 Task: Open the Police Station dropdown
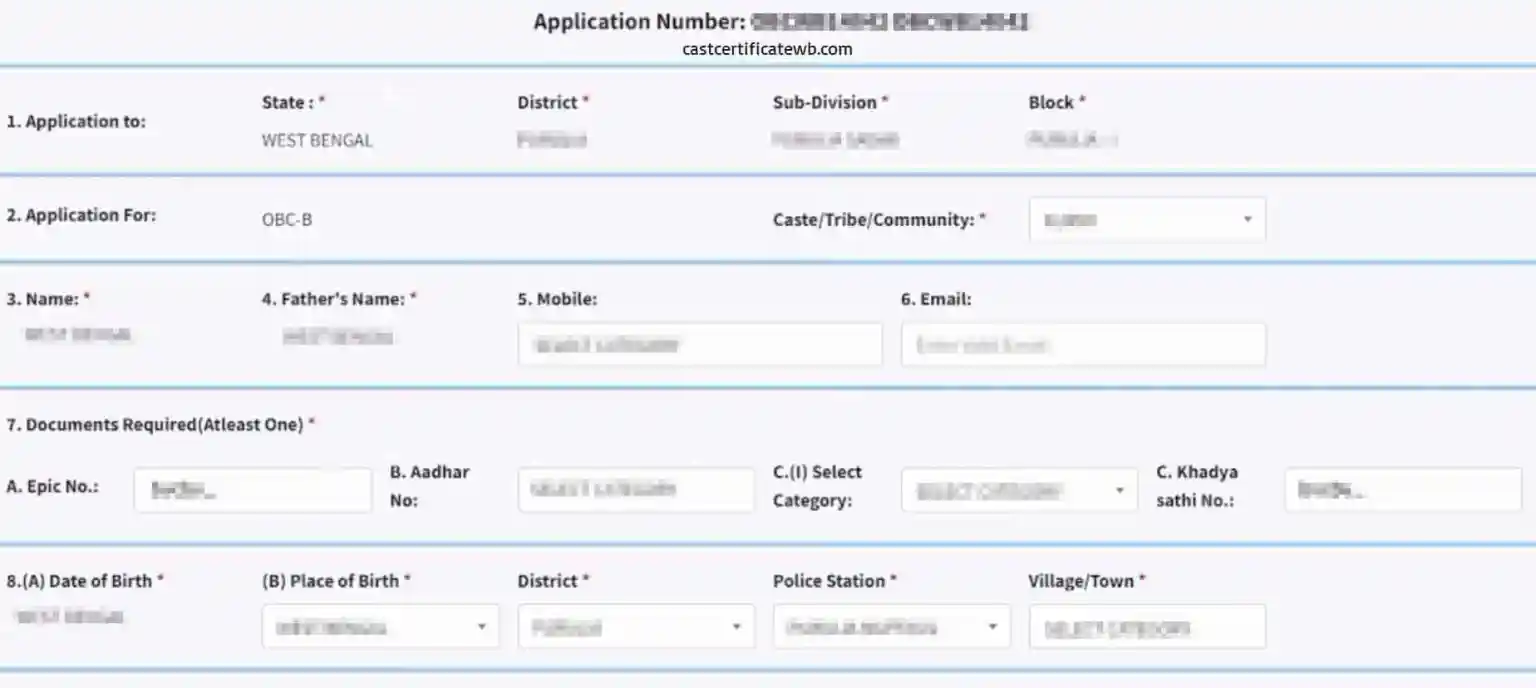pyautogui.click(x=891, y=626)
